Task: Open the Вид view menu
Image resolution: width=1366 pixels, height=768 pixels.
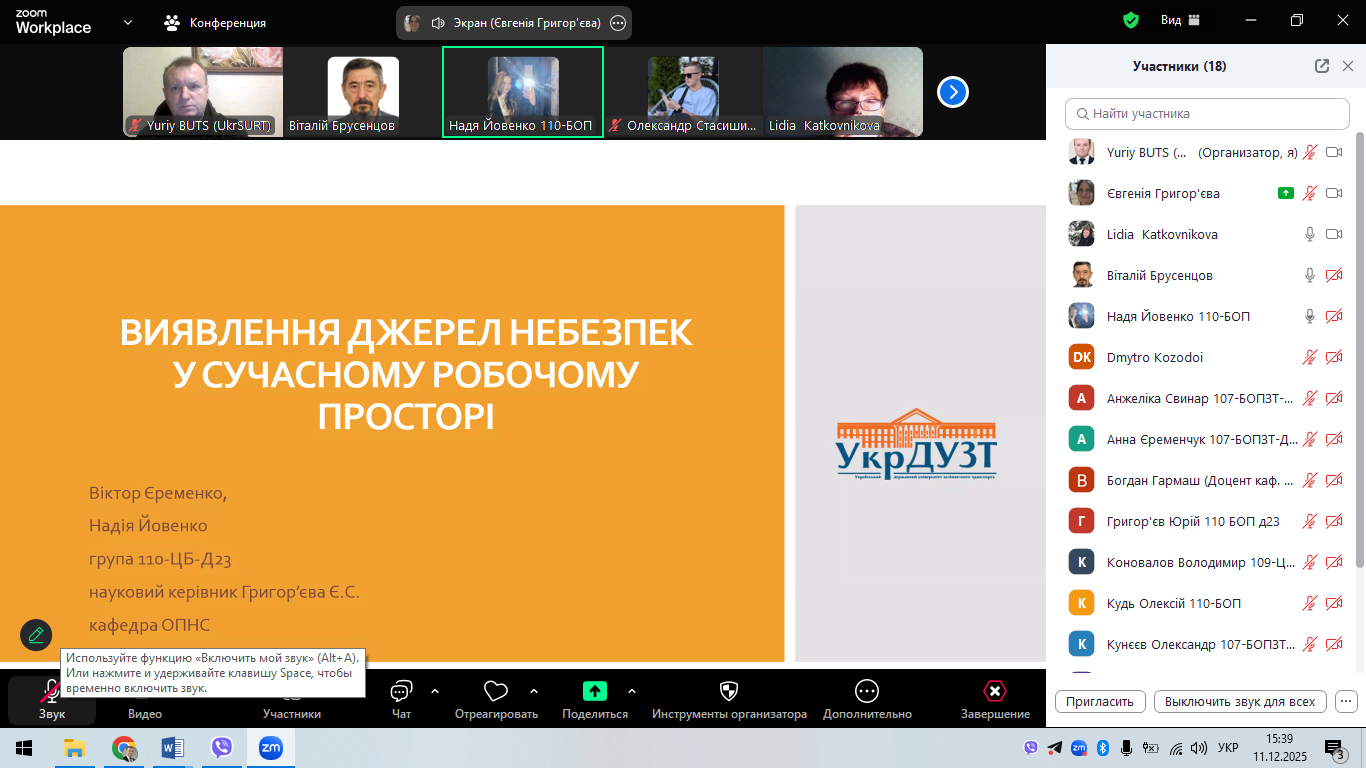Action: [1179, 20]
